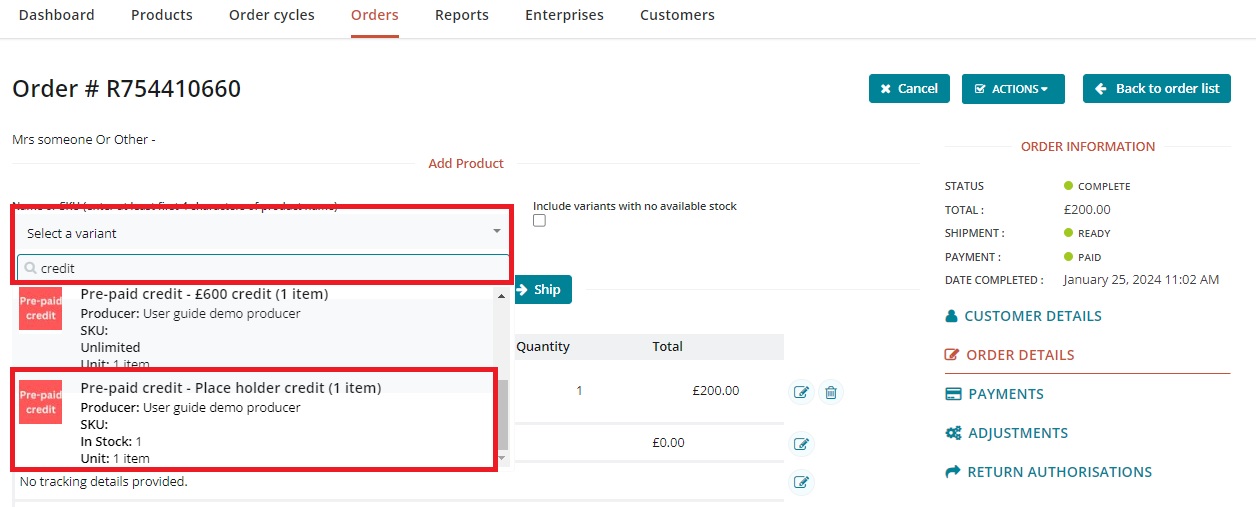Click the credit card icon beside Payments
1256x507 pixels.
953,394
